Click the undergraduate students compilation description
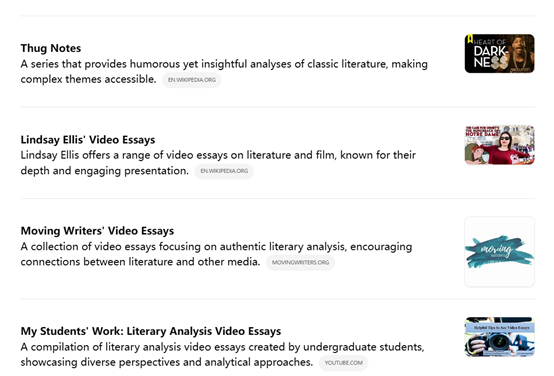The height and width of the screenshot is (376, 554). (222, 354)
